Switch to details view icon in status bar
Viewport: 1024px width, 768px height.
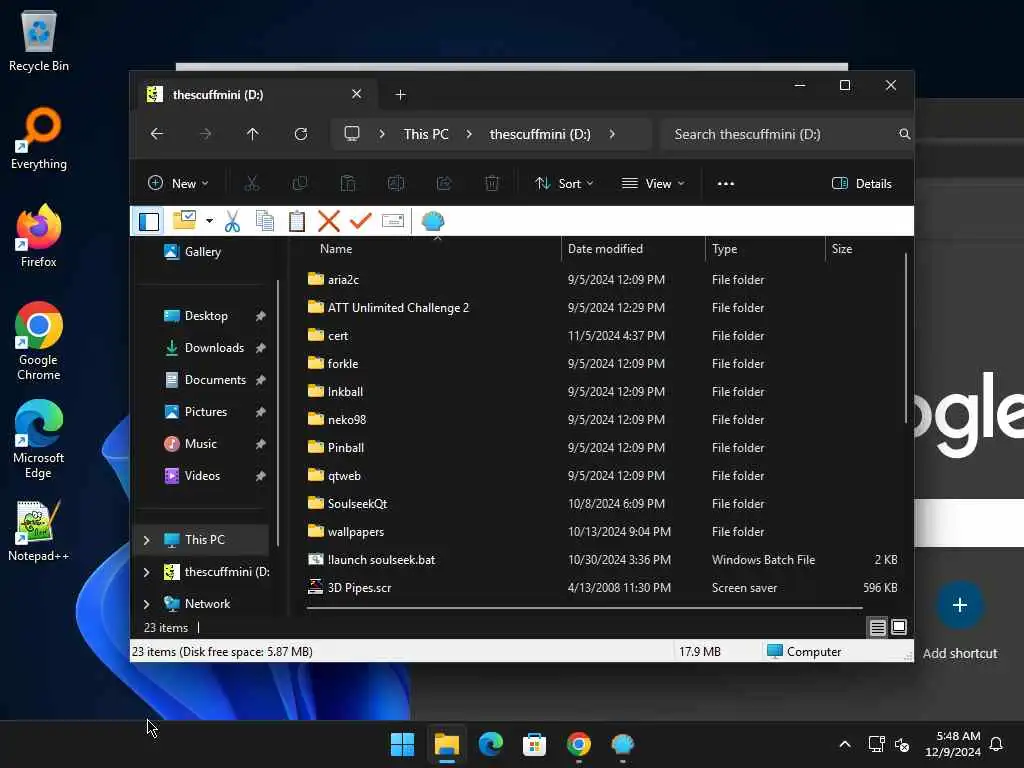(x=878, y=628)
